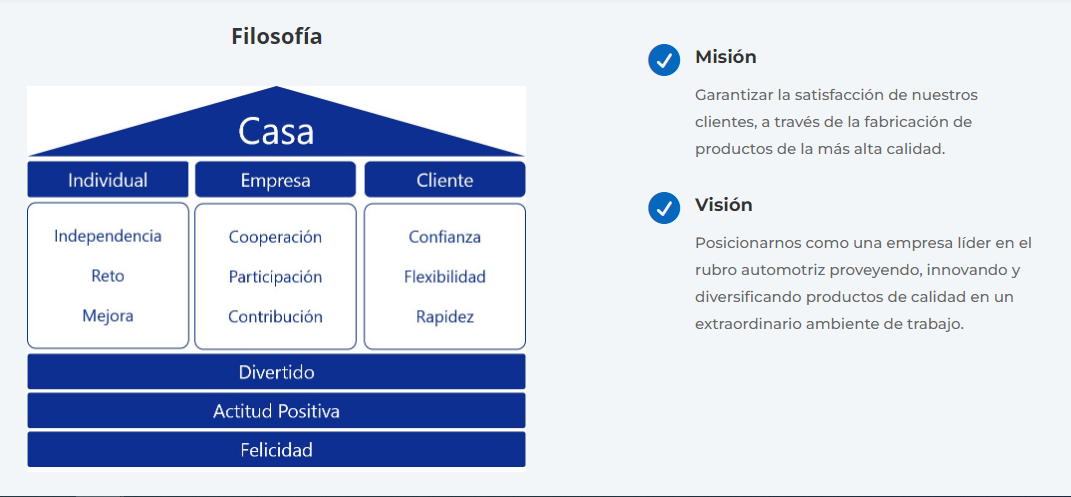Select the Individual header block
1071x497 pixels.
(108, 180)
